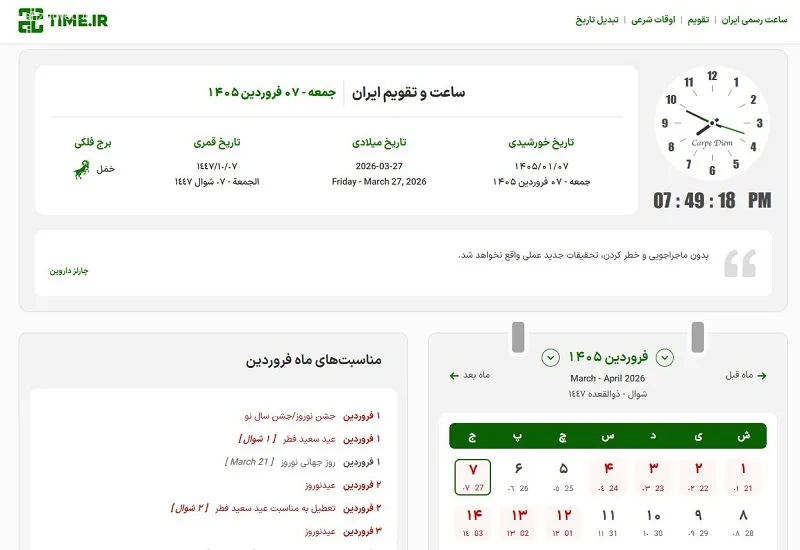Viewport: 800px width, 550px height.
Task: Click the تاریخ خورشیدی heading
Action: coord(541,142)
